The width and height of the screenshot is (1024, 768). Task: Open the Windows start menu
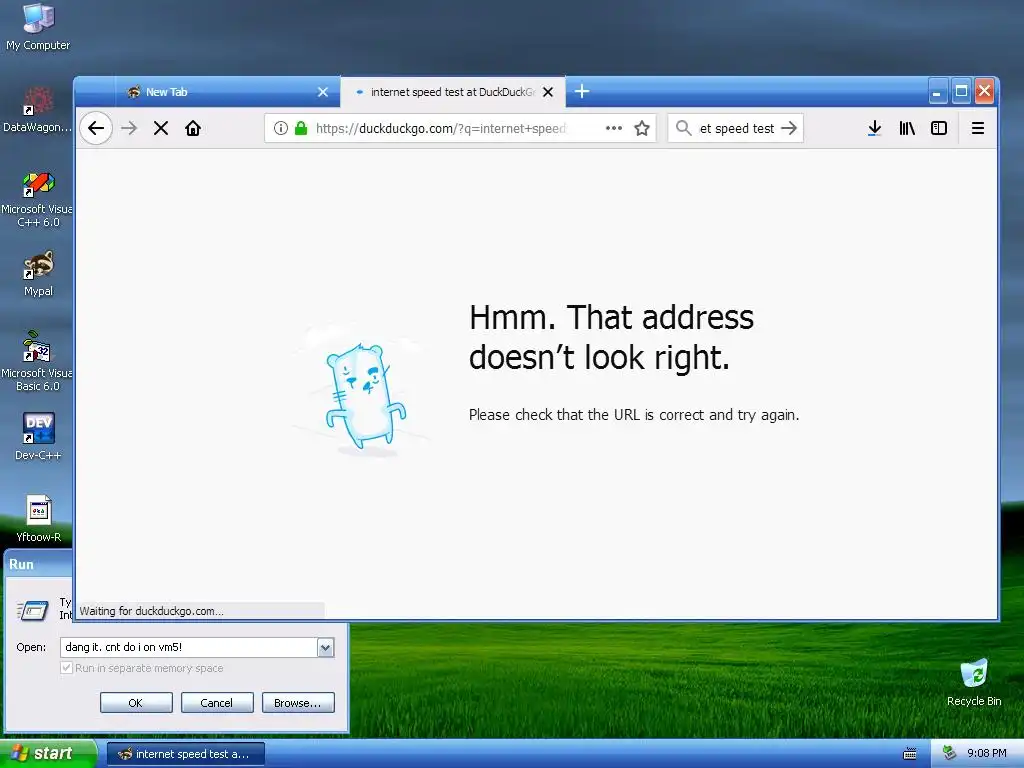coord(47,753)
